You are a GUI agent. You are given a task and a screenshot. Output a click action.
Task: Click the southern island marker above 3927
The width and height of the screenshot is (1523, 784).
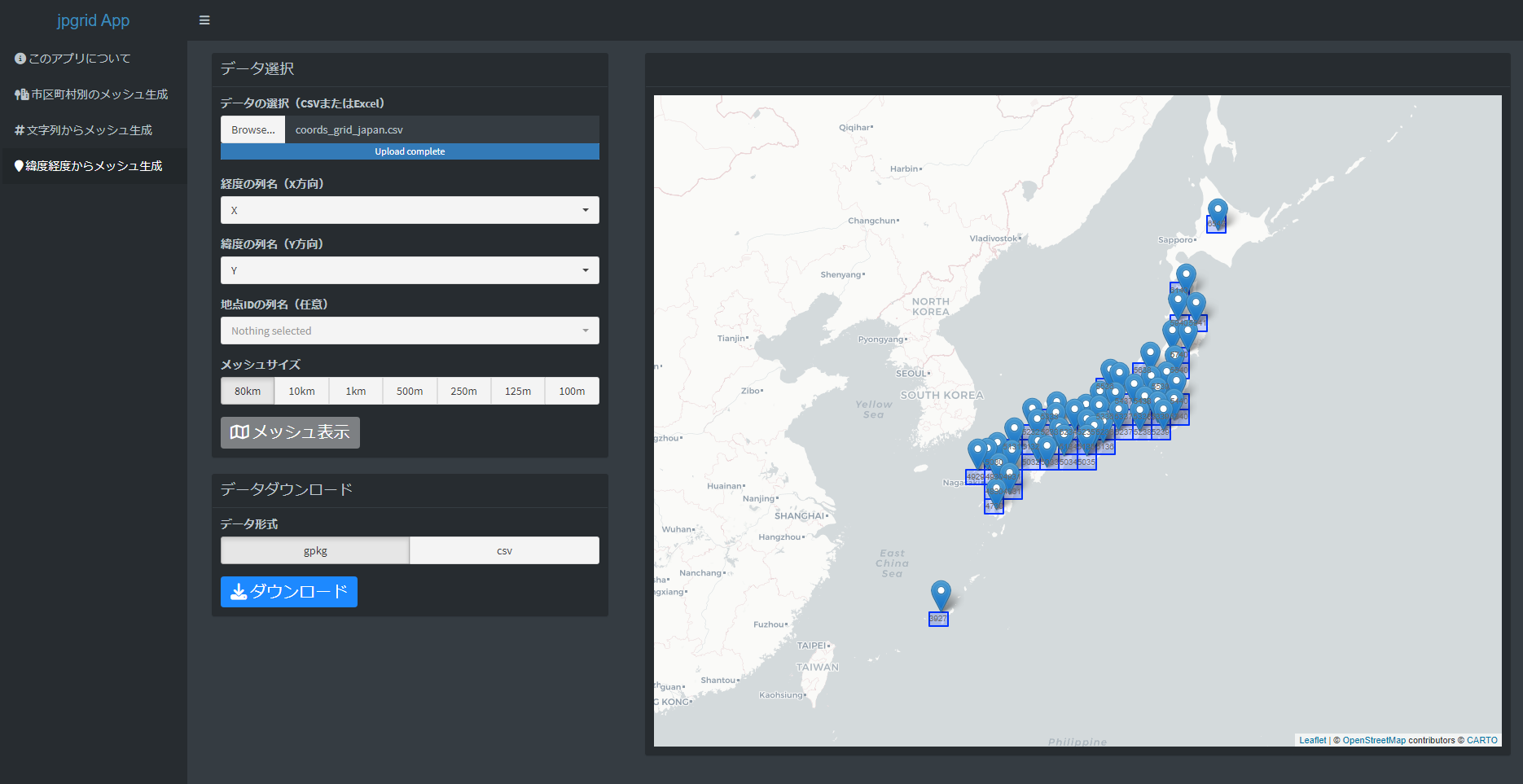pos(941,595)
